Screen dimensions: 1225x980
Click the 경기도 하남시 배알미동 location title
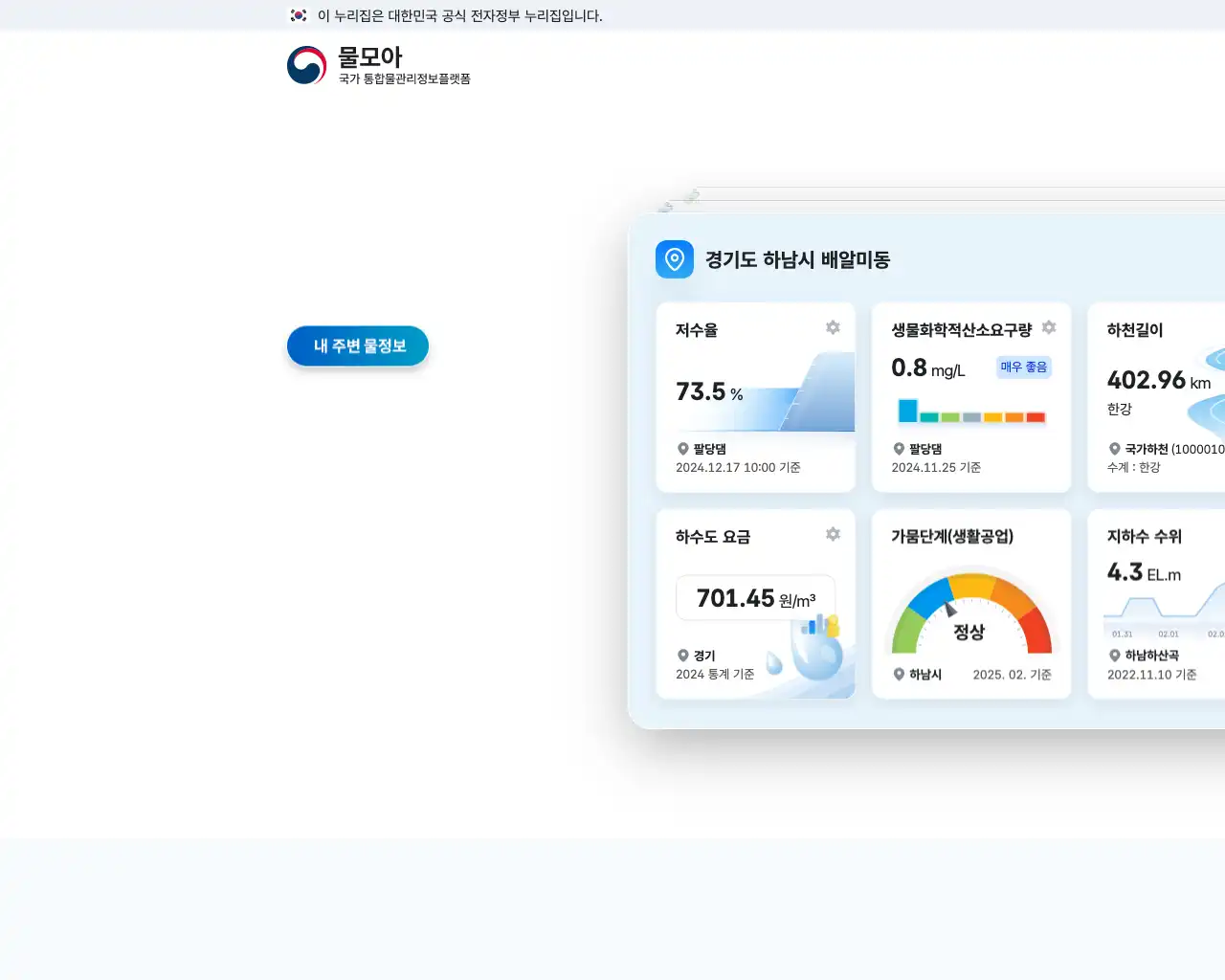pyautogui.click(x=797, y=259)
